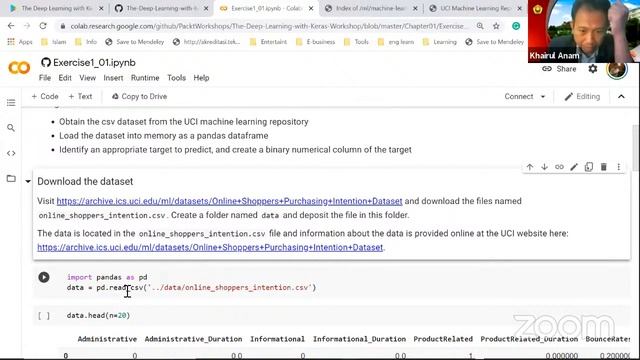
Task: Open the green Grammarly extension icon
Action: click(516, 26)
